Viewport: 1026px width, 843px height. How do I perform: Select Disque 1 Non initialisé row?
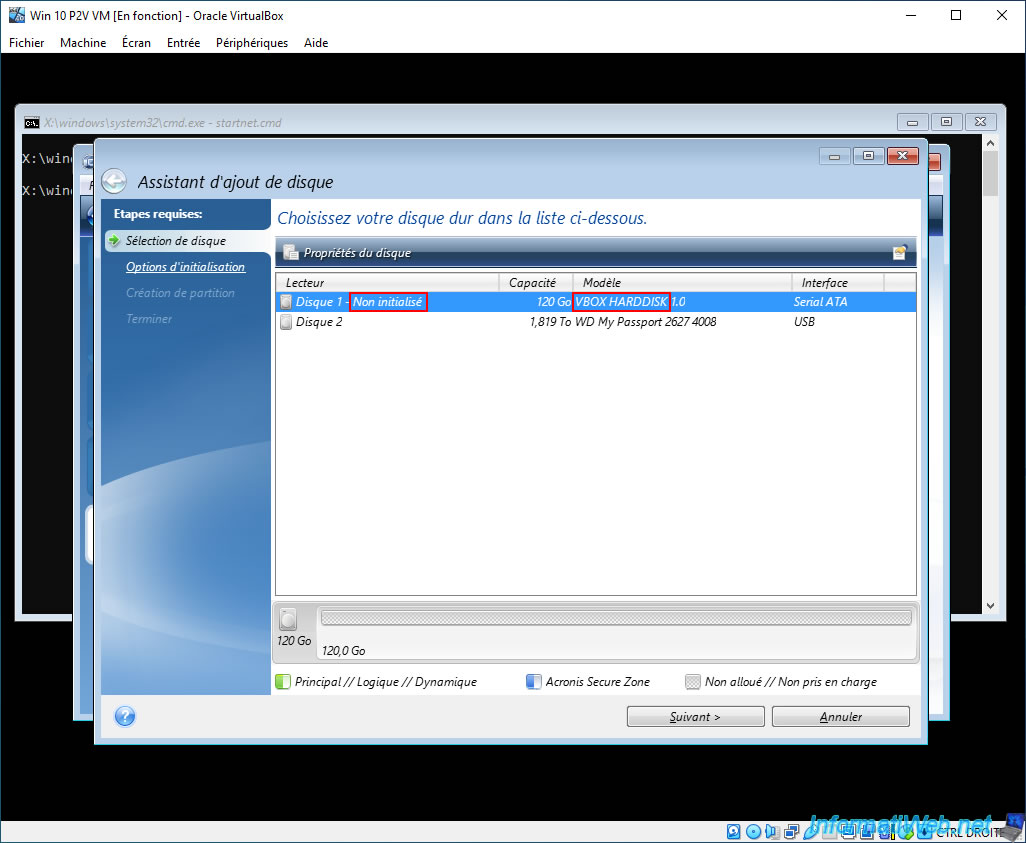[595, 302]
